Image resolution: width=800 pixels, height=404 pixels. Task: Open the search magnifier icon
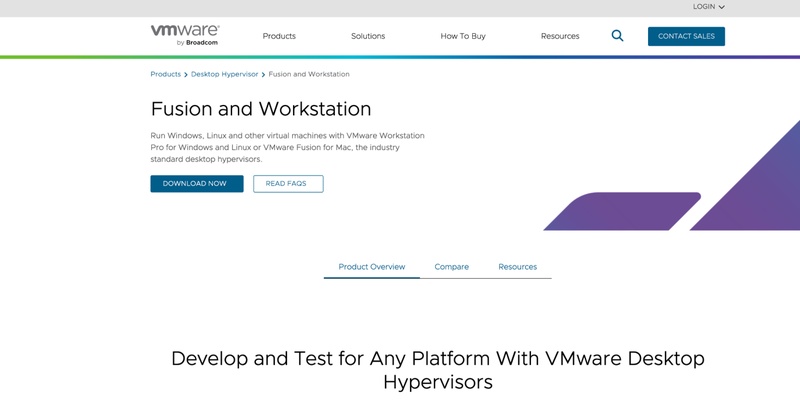(617, 36)
